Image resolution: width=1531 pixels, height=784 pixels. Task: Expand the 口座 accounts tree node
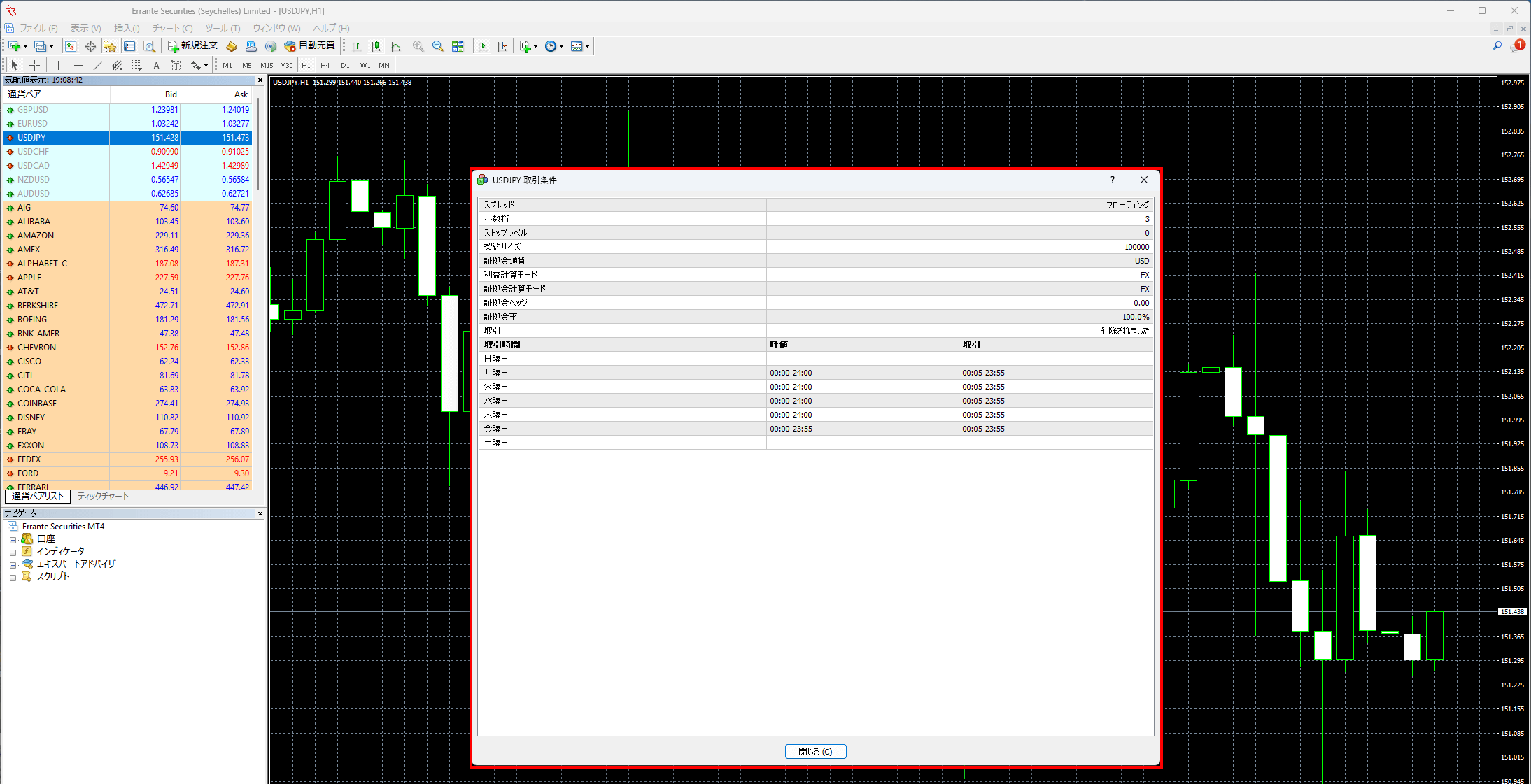pos(13,539)
